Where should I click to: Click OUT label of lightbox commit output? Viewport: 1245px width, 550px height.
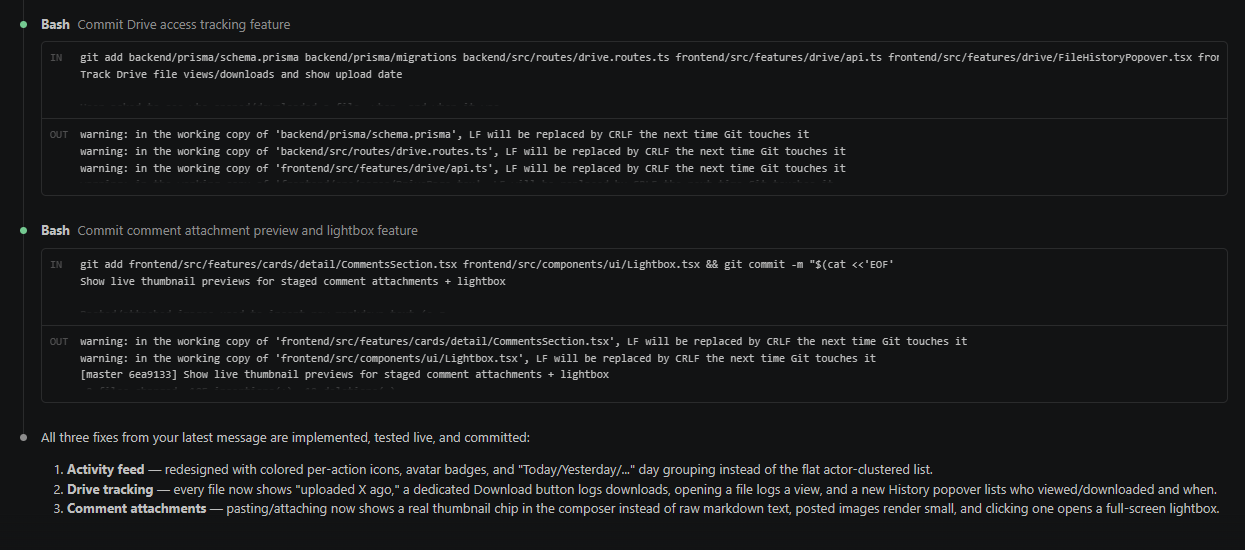(58, 341)
